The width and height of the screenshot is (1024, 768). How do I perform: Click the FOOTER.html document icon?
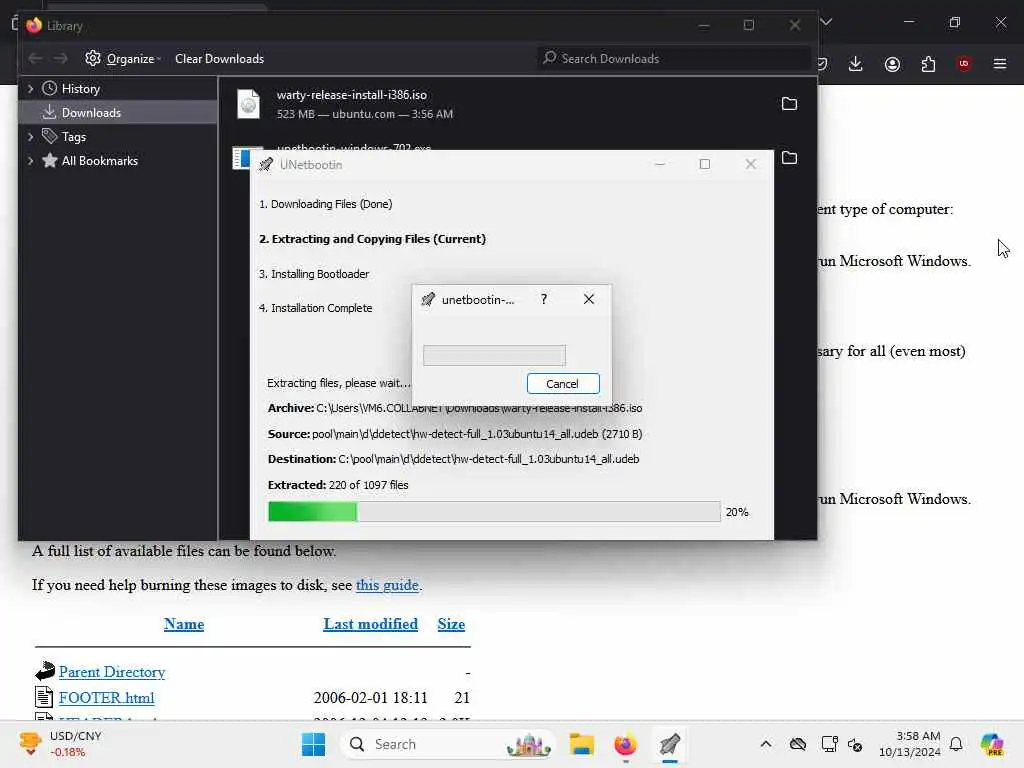pos(44,697)
